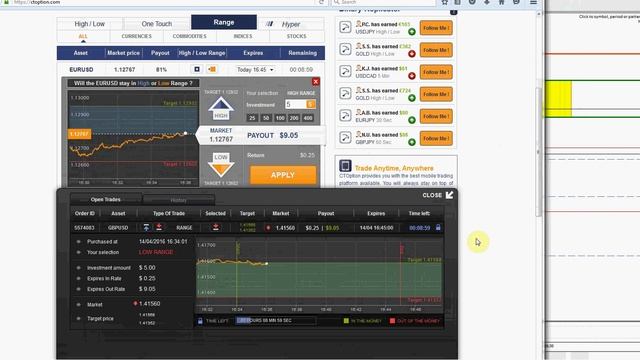Filter assets by STOCKS
Image resolution: width=640 pixels, height=360 pixels.
click(x=296, y=36)
